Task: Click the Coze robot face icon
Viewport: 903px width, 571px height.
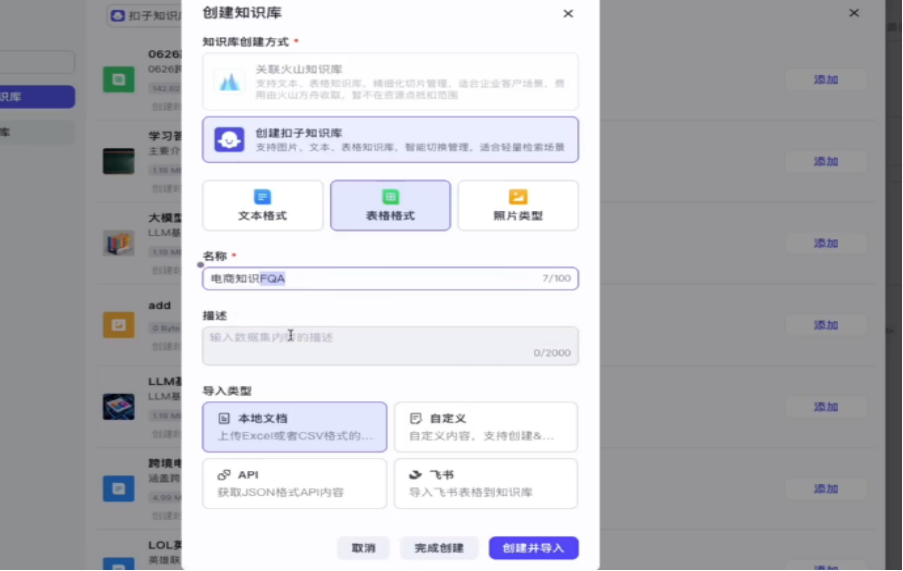Action: pos(229,139)
